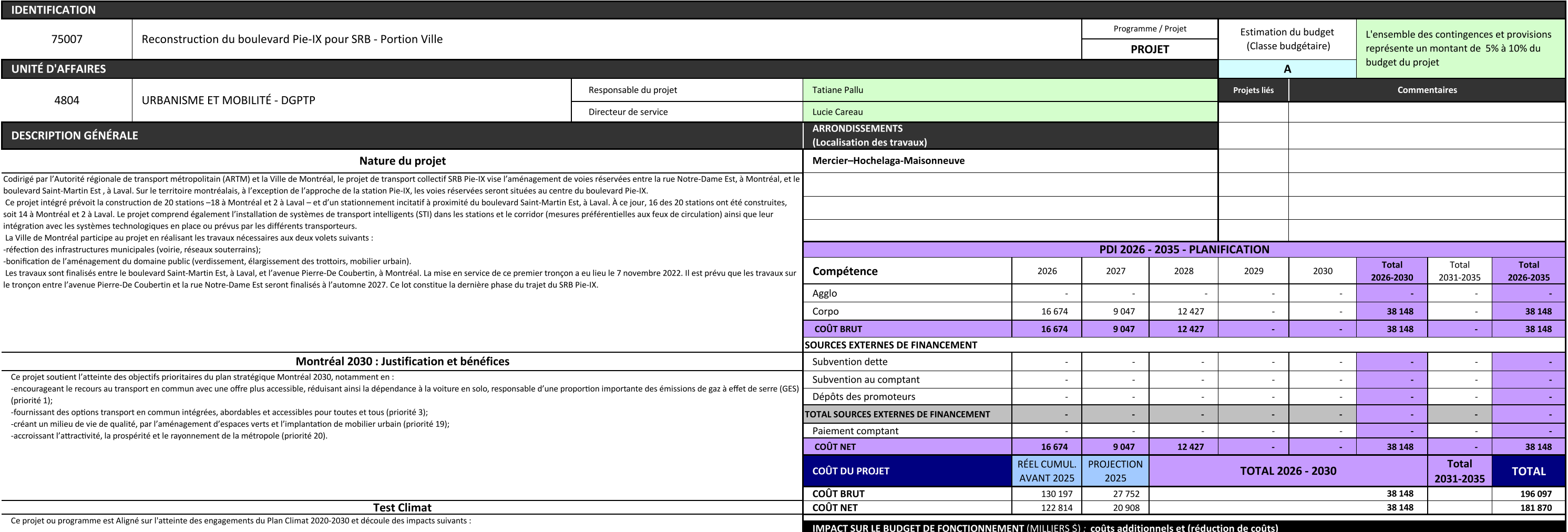Image resolution: width=1568 pixels, height=532 pixels.
Task: Click the Test Climat section heading
Action: 402,507
